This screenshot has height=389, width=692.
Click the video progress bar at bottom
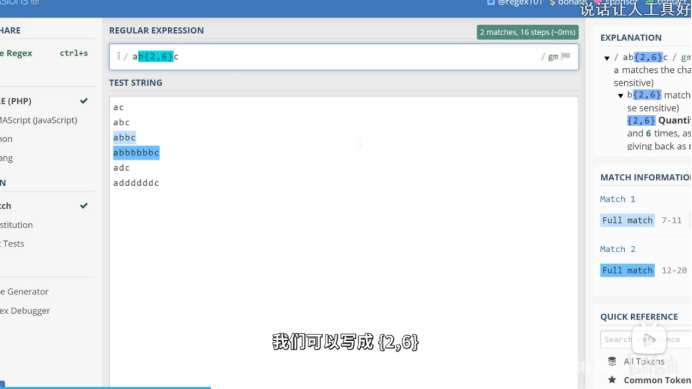coord(346,387)
